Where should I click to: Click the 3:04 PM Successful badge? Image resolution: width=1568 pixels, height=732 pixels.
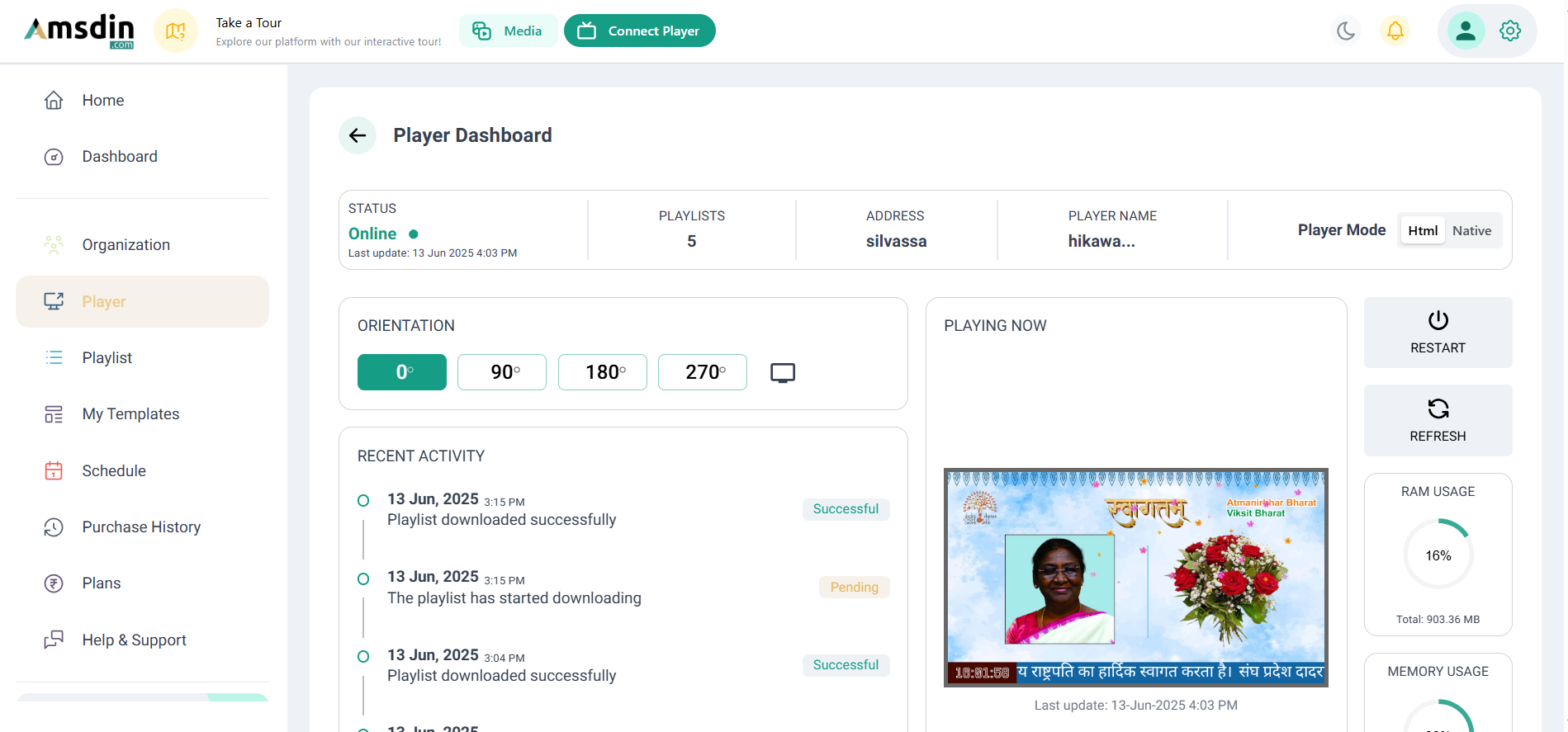click(x=846, y=665)
